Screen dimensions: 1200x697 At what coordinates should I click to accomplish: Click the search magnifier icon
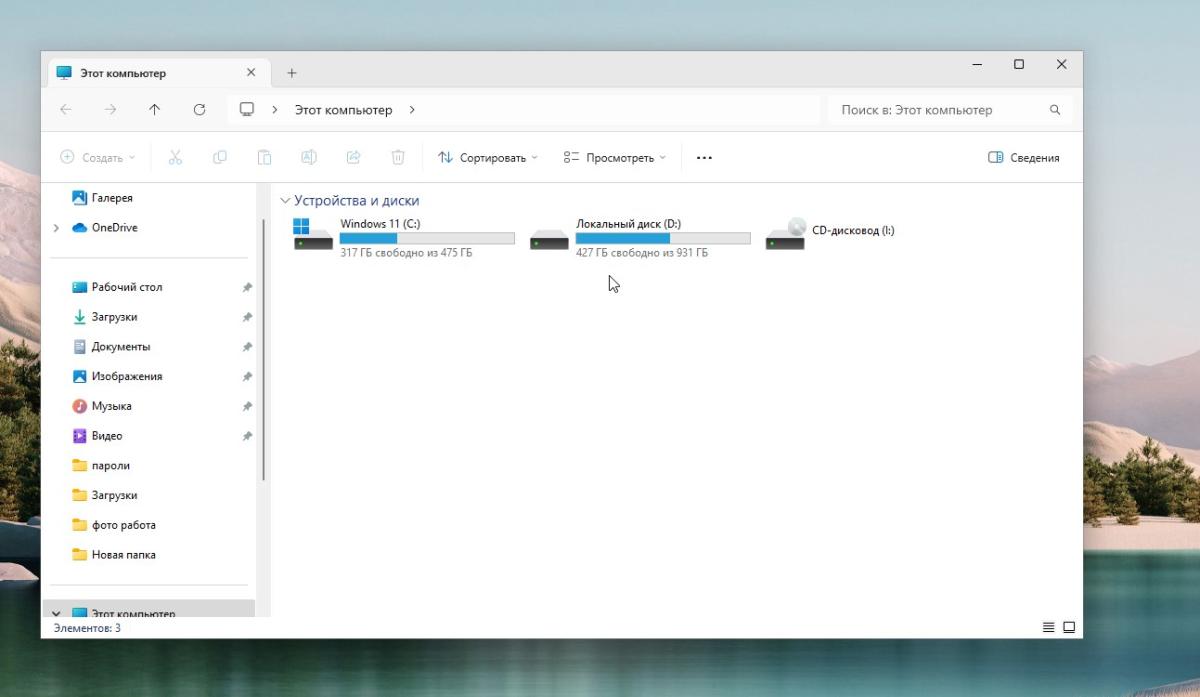click(x=1055, y=110)
